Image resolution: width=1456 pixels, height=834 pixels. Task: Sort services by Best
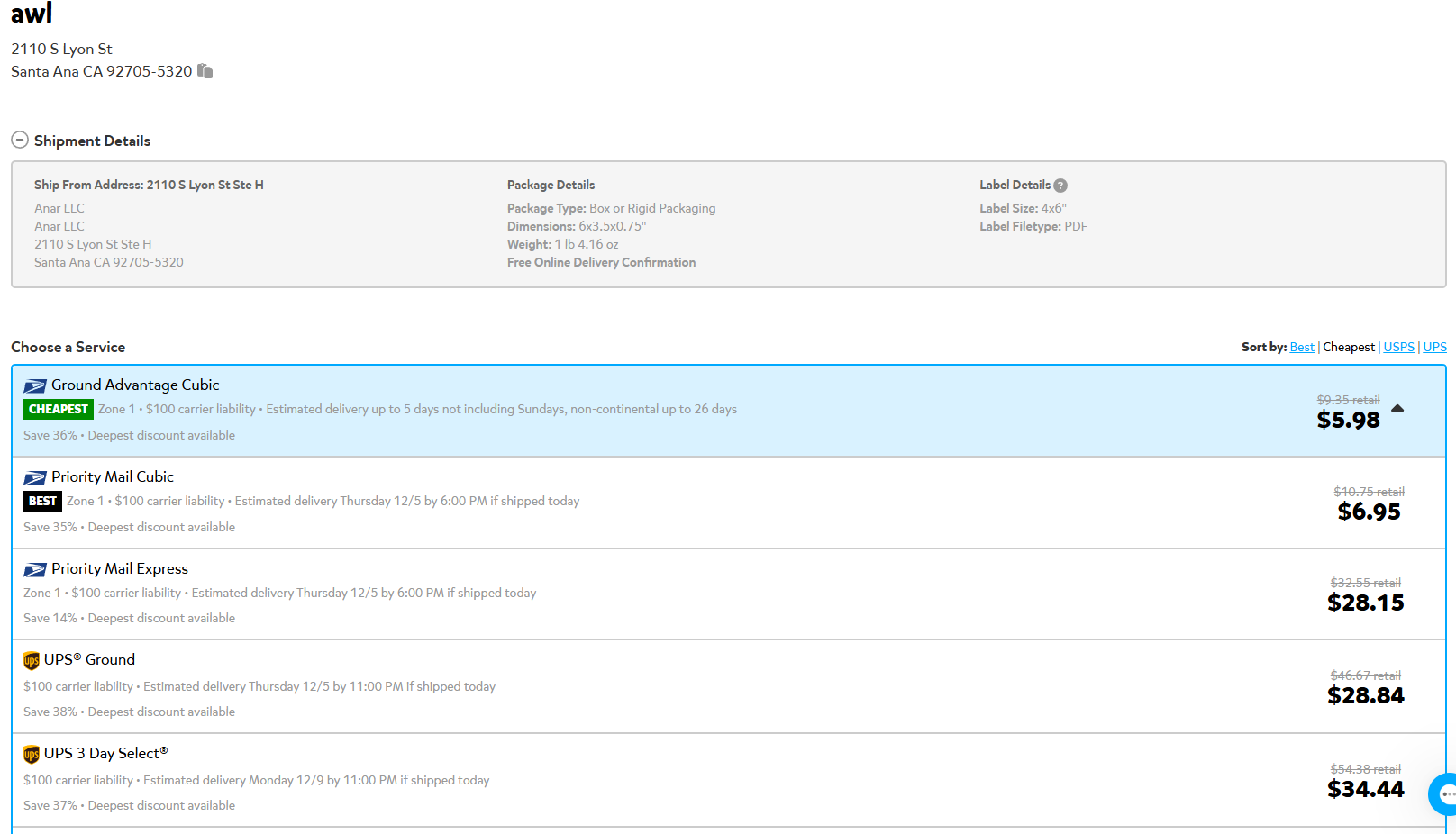pos(1302,347)
